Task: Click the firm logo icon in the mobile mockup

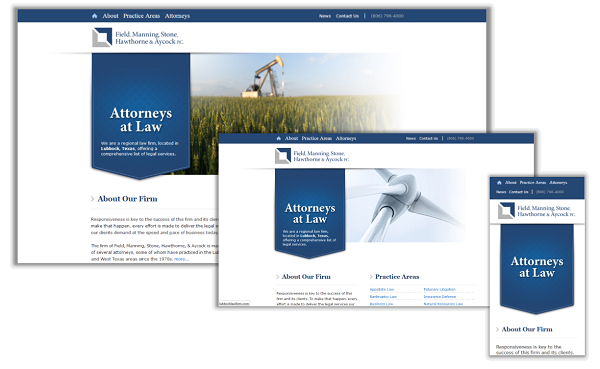Action: pyautogui.click(x=506, y=211)
